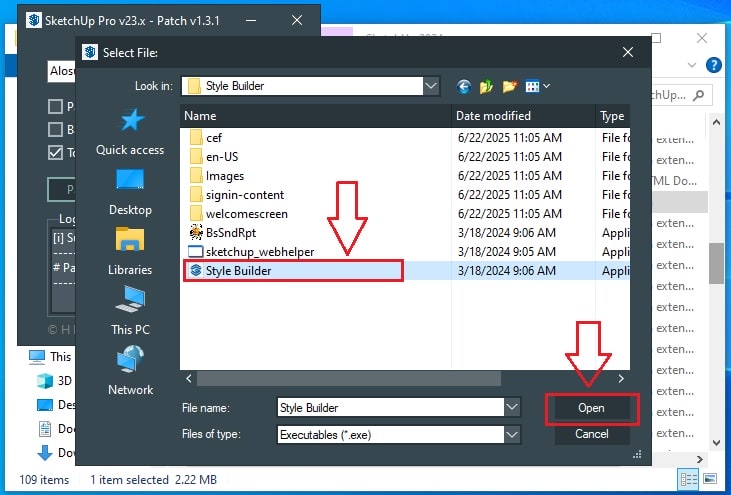This screenshot has width=731, height=495.
Task: Go back using the blue back arrow icon
Action: pyautogui.click(x=463, y=87)
